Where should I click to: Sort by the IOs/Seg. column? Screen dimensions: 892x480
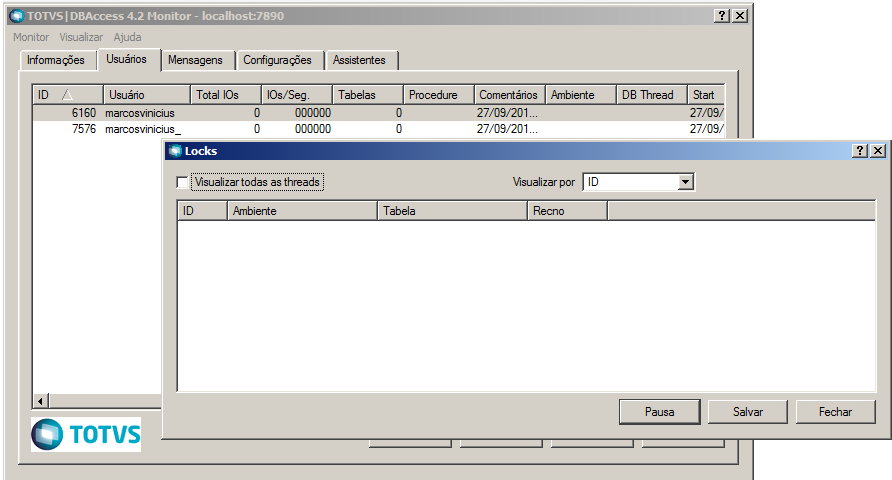pos(297,95)
